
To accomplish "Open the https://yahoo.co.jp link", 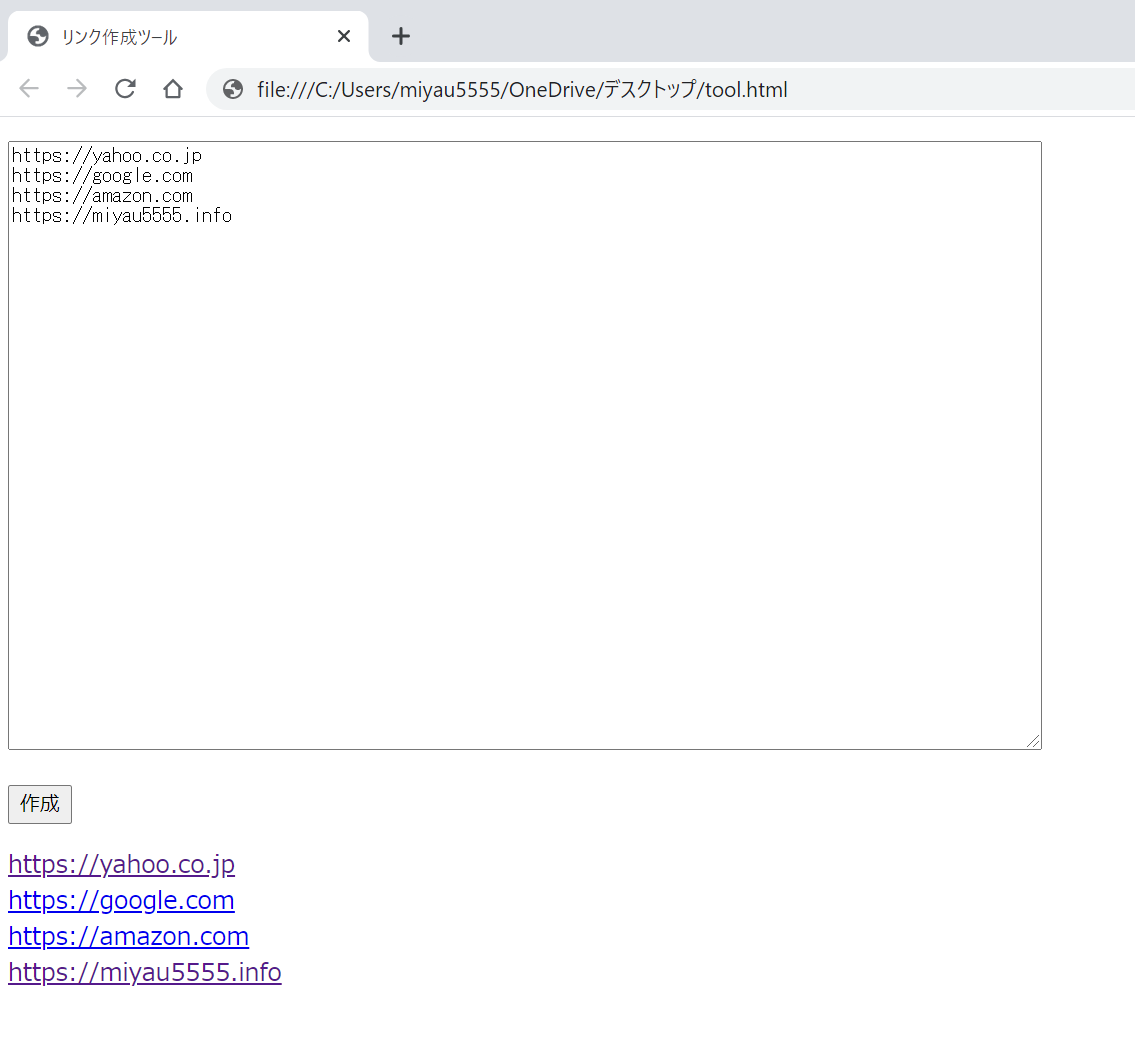I will tap(122, 865).
